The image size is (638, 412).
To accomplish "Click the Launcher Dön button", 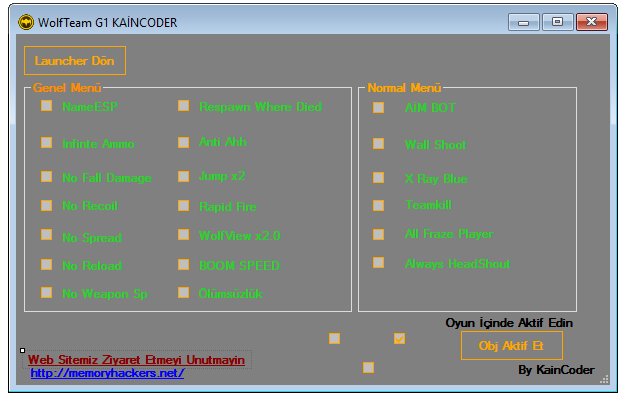I will (x=75, y=61).
